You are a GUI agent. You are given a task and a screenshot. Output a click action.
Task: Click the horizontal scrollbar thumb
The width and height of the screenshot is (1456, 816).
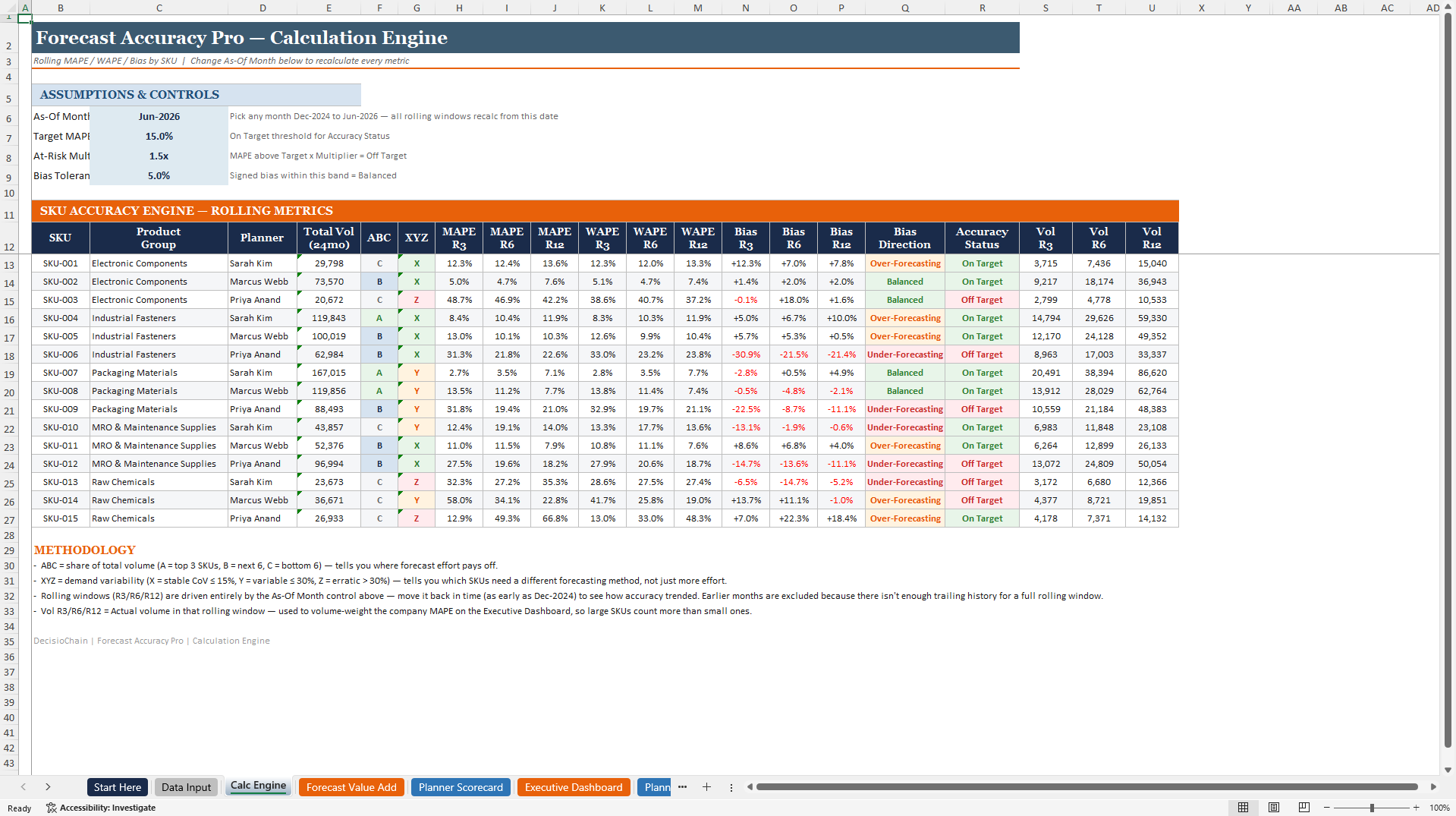1086,787
